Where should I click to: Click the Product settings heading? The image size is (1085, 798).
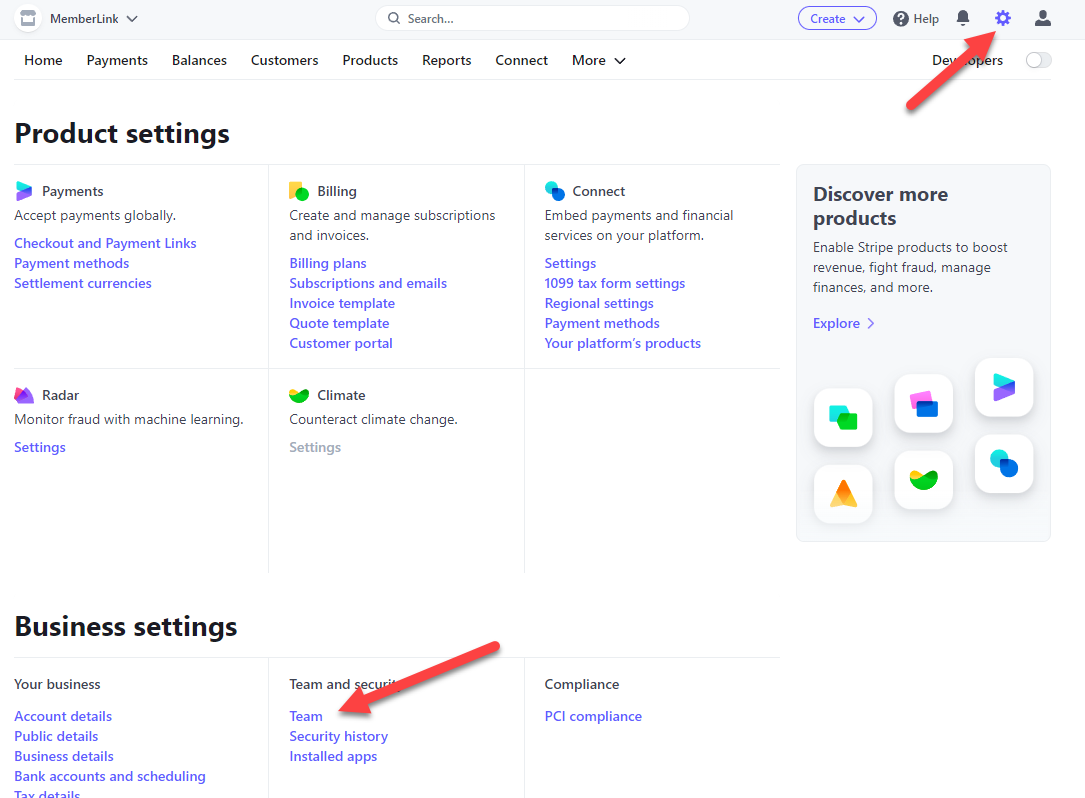point(122,134)
